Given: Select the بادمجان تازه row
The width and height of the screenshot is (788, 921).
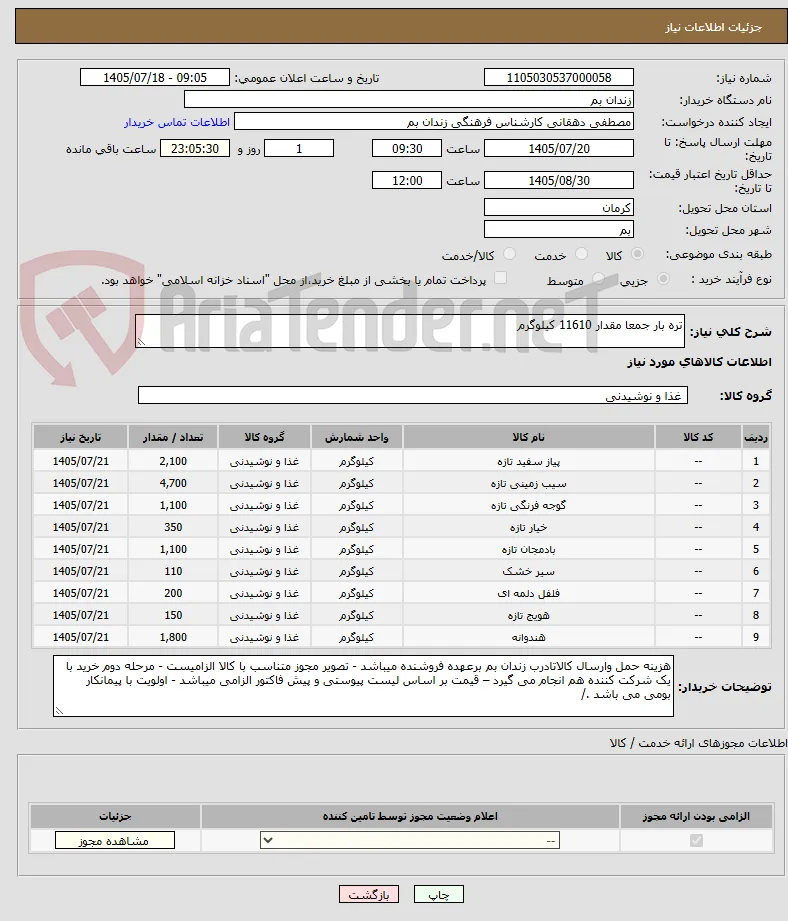Looking at the screenshot, I should 401,549.
